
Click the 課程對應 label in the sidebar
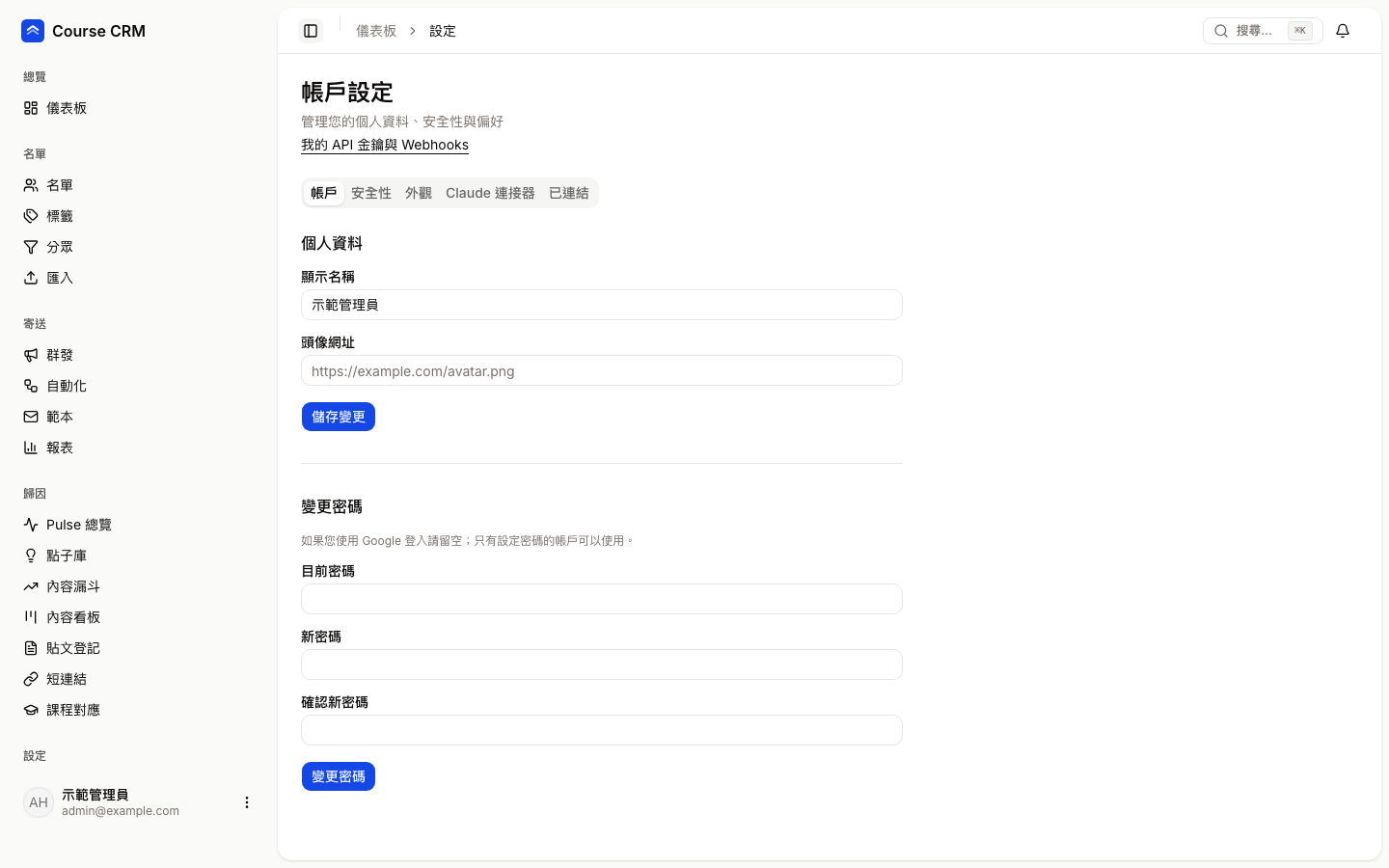click(73, 710)
